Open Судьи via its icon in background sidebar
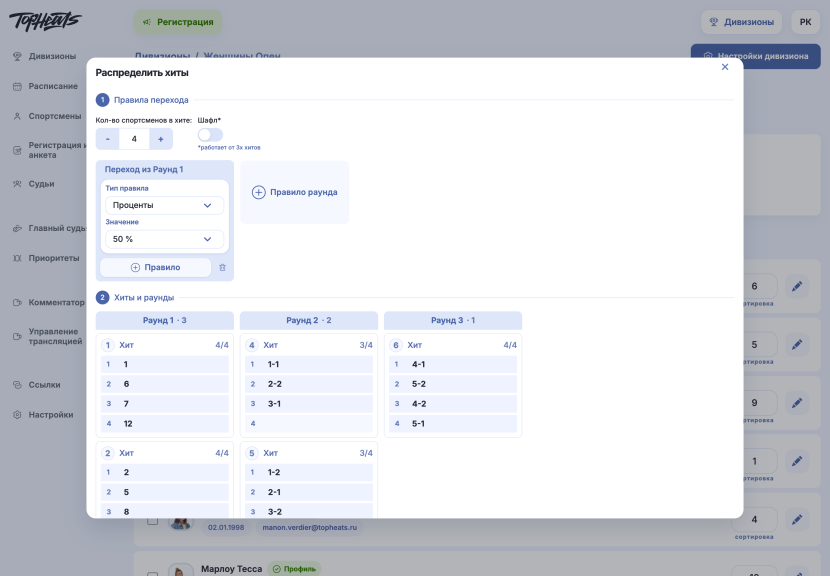Image resolution: width=830 pixels, height=576 pixels. click(x=17, y=184)
